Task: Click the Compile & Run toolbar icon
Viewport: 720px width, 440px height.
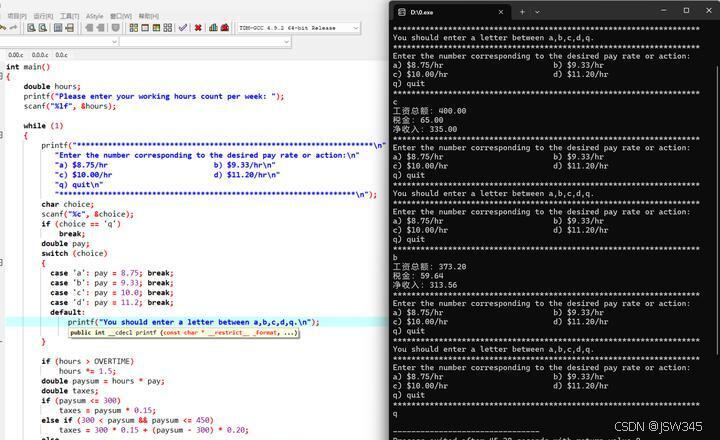Action: pyautogui.click(x=157, y=28)
